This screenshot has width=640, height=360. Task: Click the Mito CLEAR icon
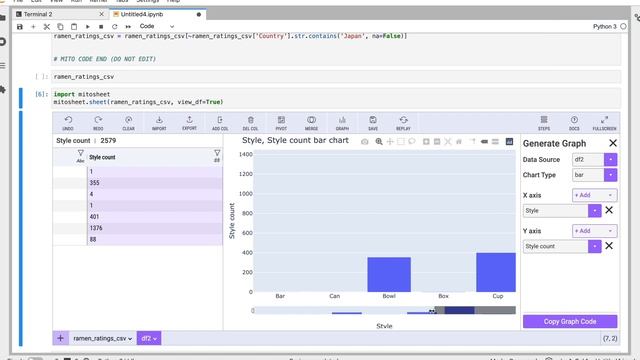pyautogui.click(x=129, y=122)
